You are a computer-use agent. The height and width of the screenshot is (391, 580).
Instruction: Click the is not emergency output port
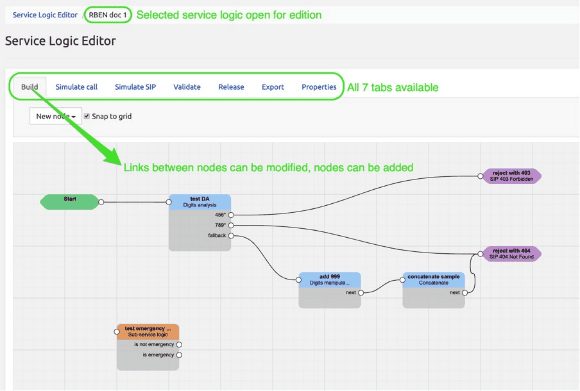coord(179,344)
